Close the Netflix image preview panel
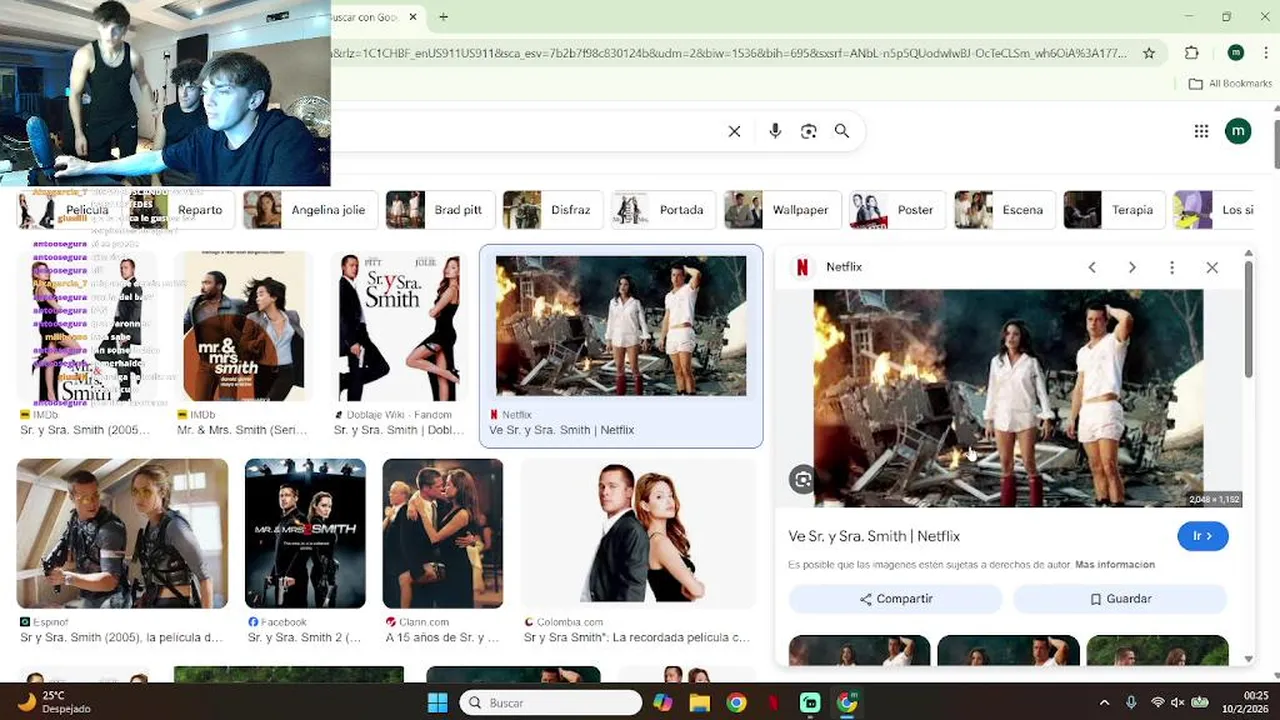Image resolution: width=1280 pixels, height=720 pixels. coord(1212,268)
